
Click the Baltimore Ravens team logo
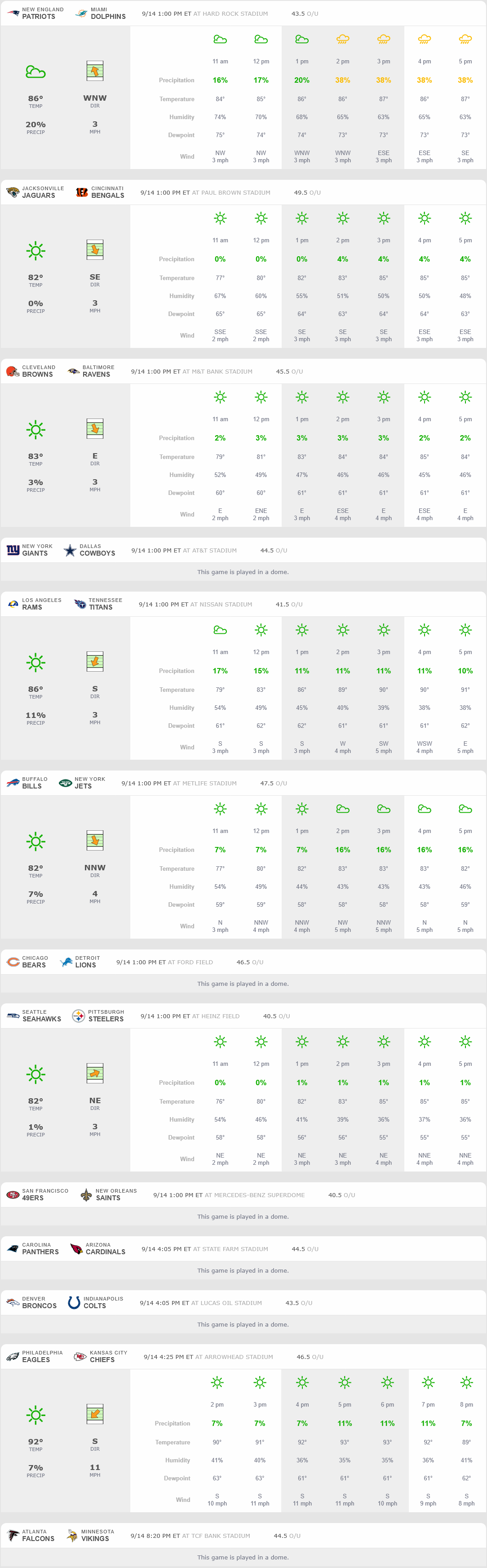pos(74,371)
